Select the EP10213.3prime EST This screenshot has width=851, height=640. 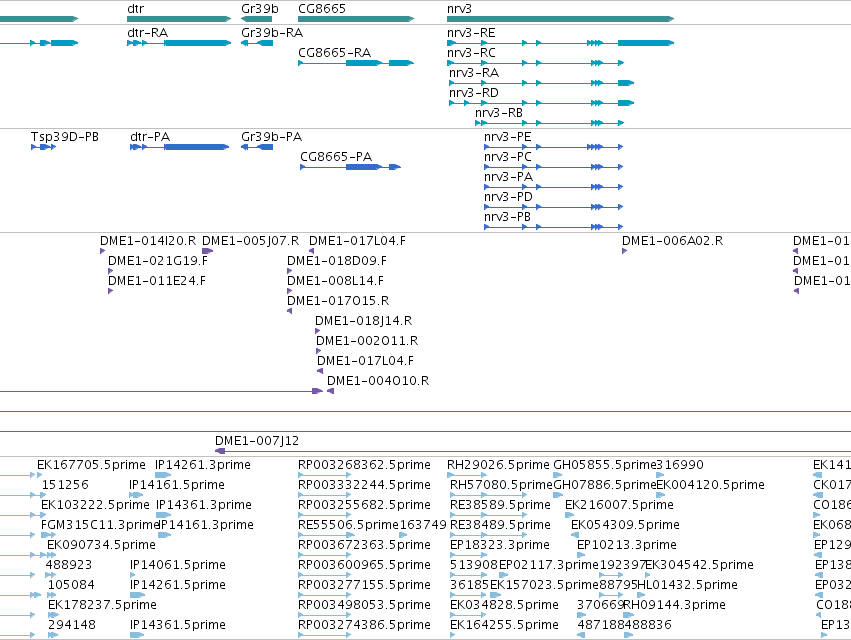[x=581, y=555]
